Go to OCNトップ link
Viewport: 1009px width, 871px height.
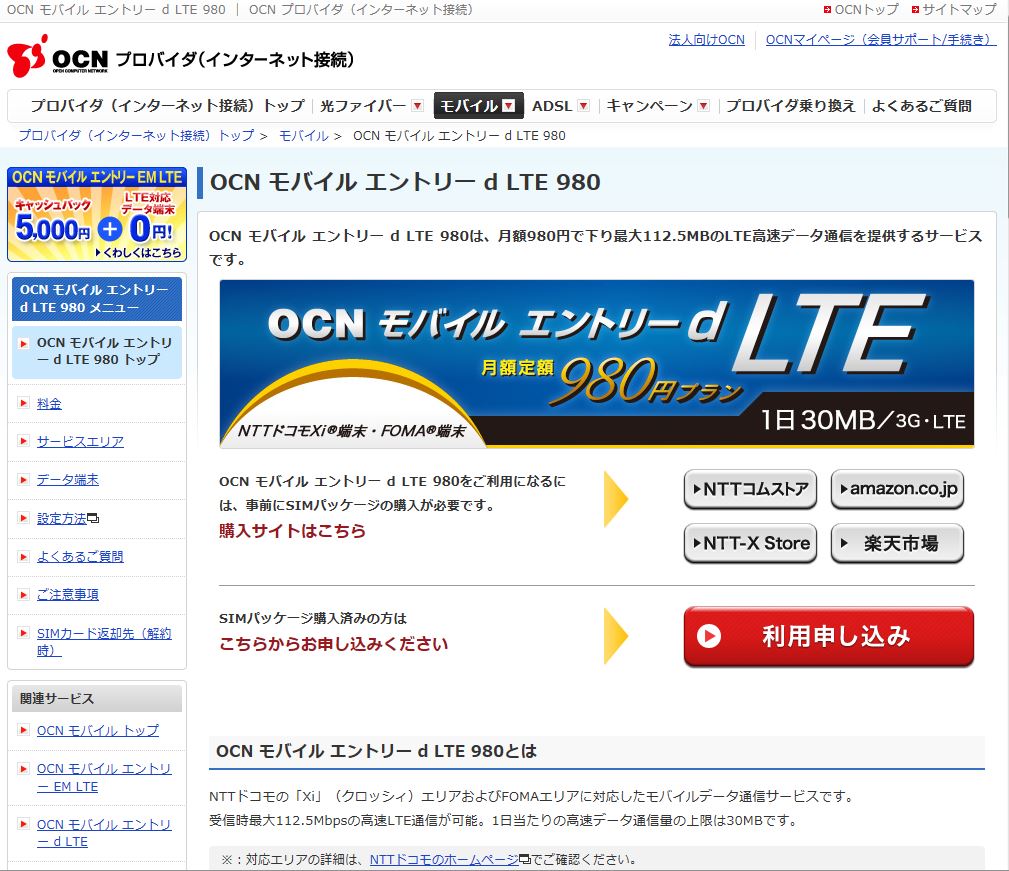pyautogui.click(x=866, y=10)
